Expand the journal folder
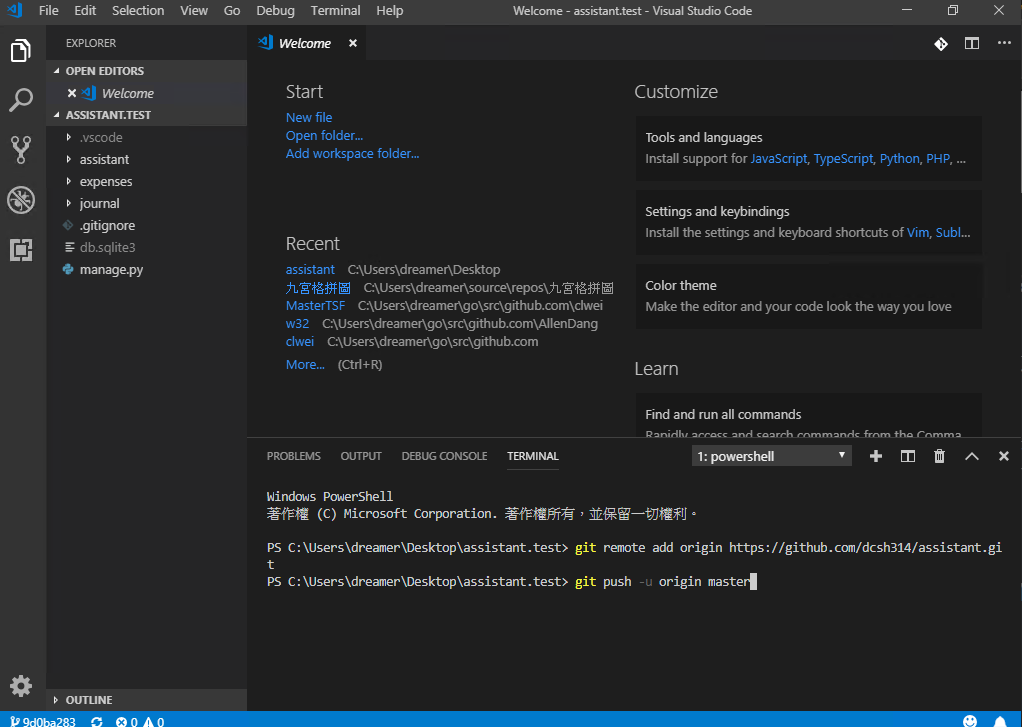Screen dimensions: 1022x727 click(99, 203)
